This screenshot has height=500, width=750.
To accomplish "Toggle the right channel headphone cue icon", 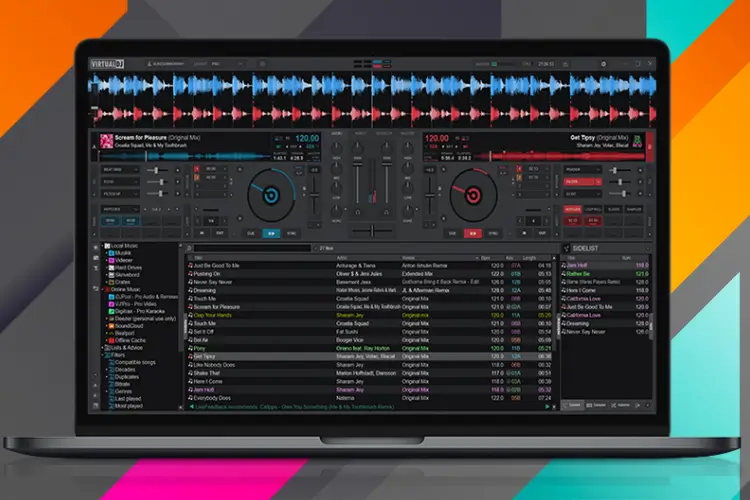I will [x=386, y=212].
